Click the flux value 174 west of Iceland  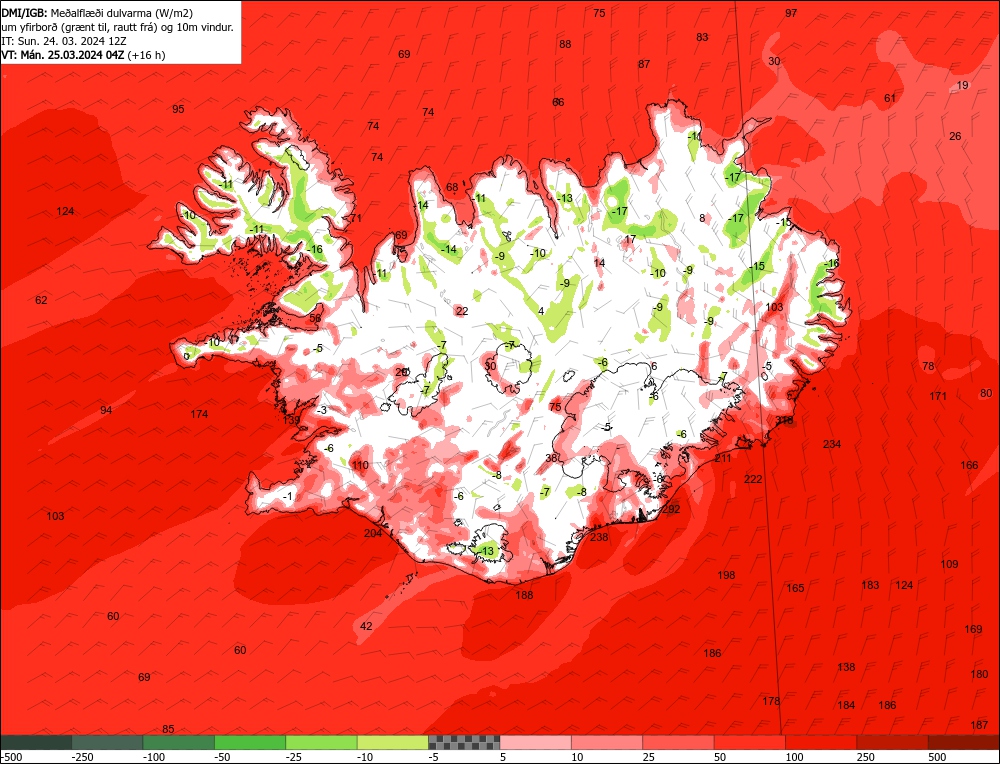[199, 414]
